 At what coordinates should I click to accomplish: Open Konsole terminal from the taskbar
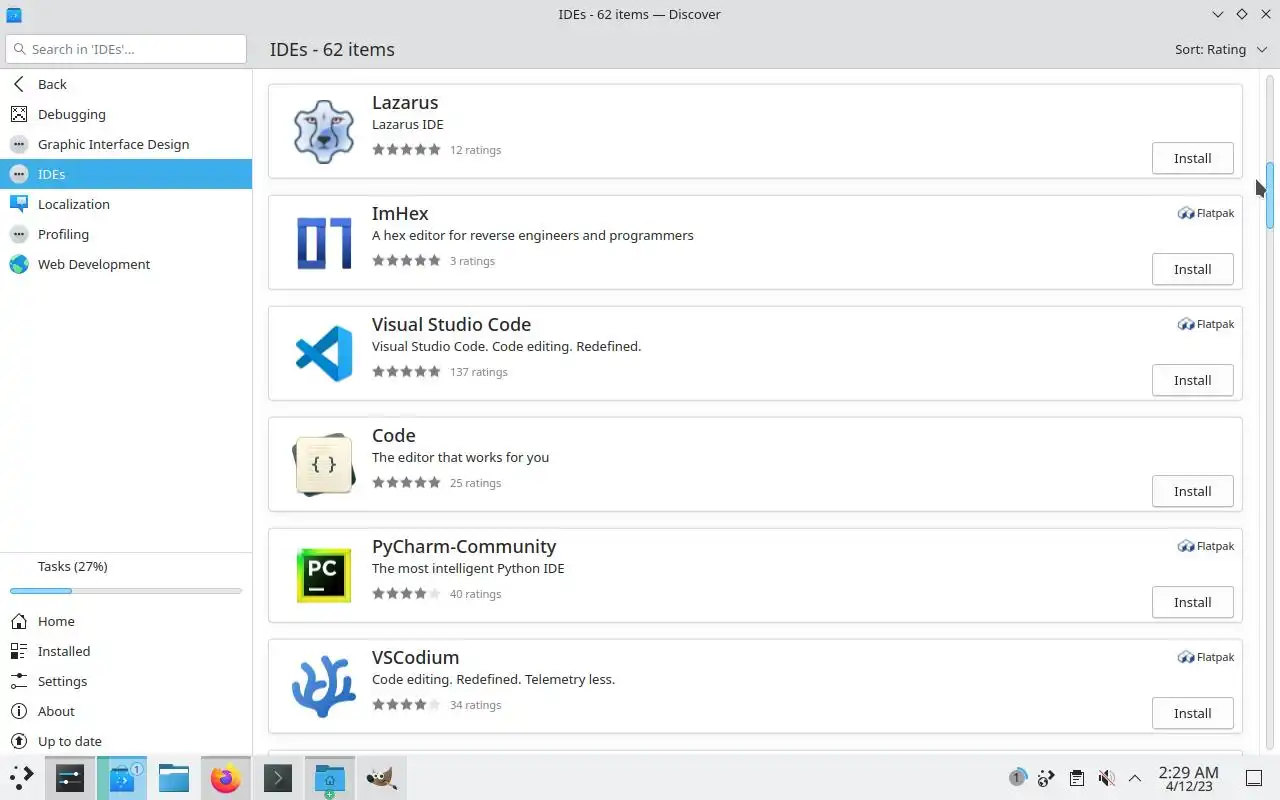point(277,777)
